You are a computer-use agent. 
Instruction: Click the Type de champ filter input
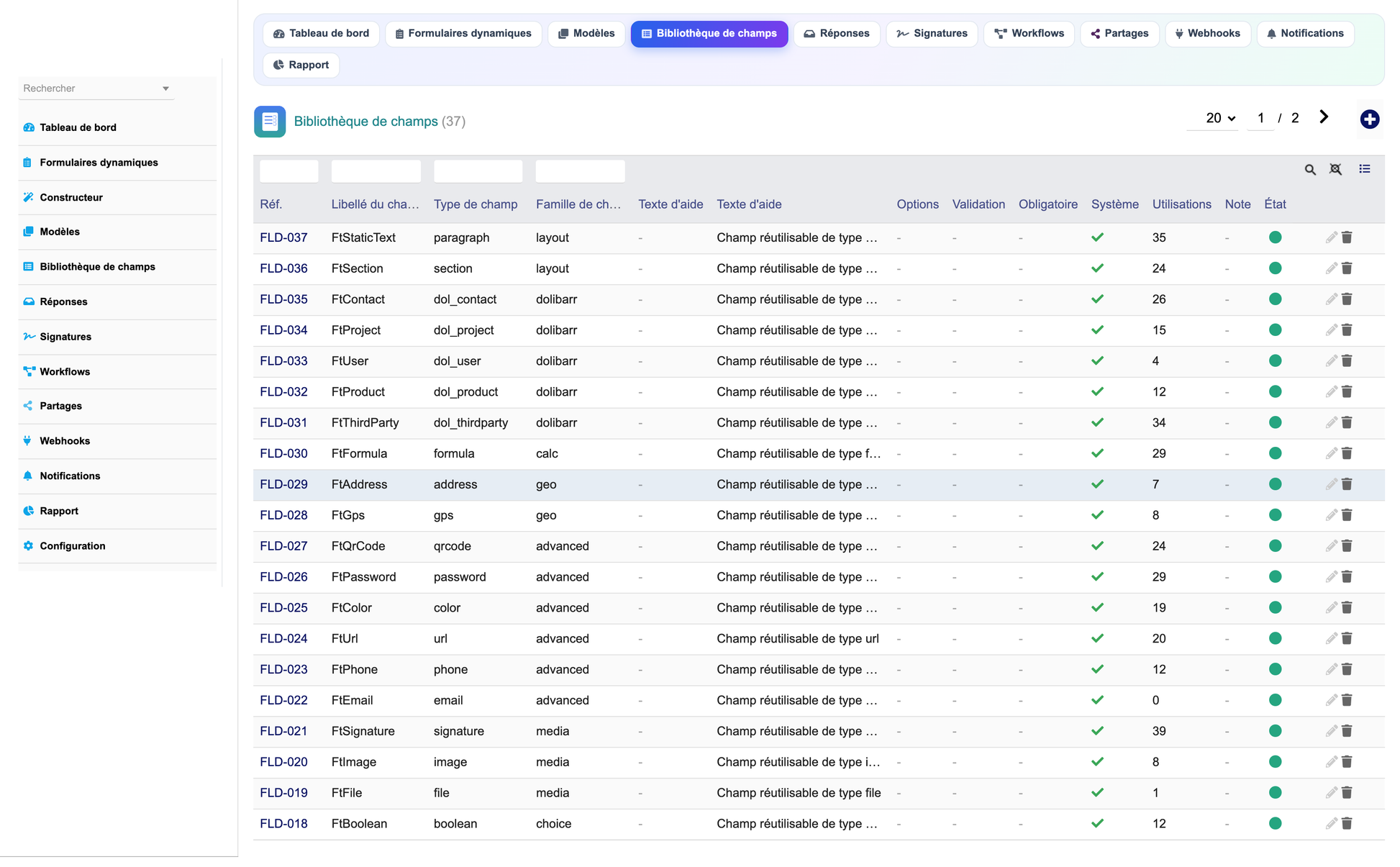click(478, 171)
